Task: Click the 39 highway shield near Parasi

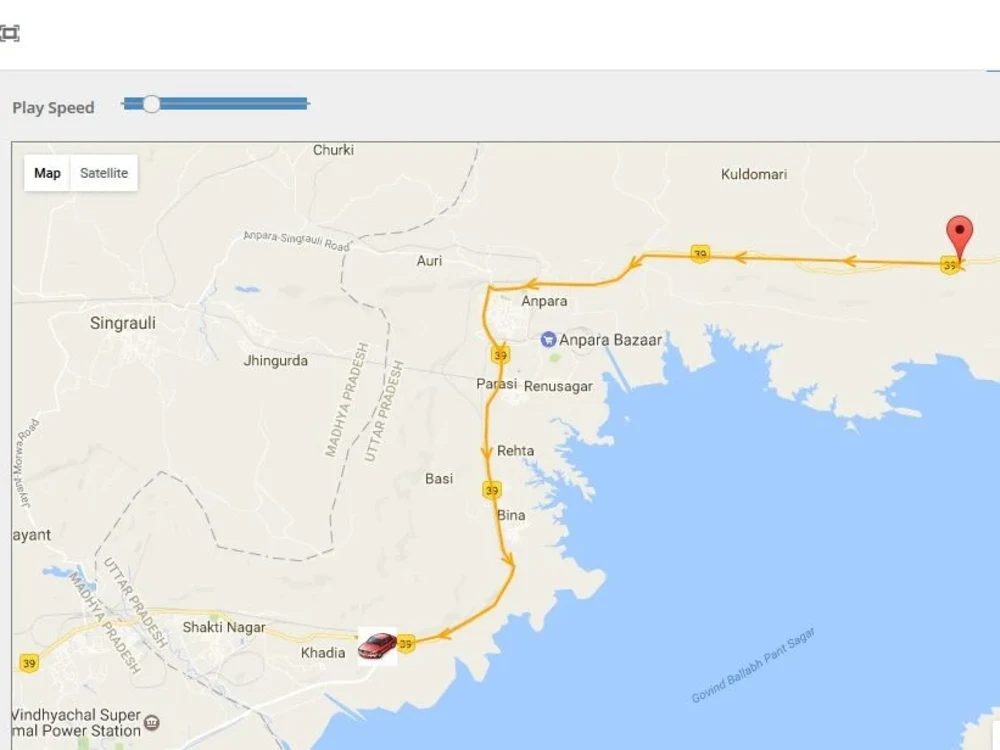Action: 500,355
